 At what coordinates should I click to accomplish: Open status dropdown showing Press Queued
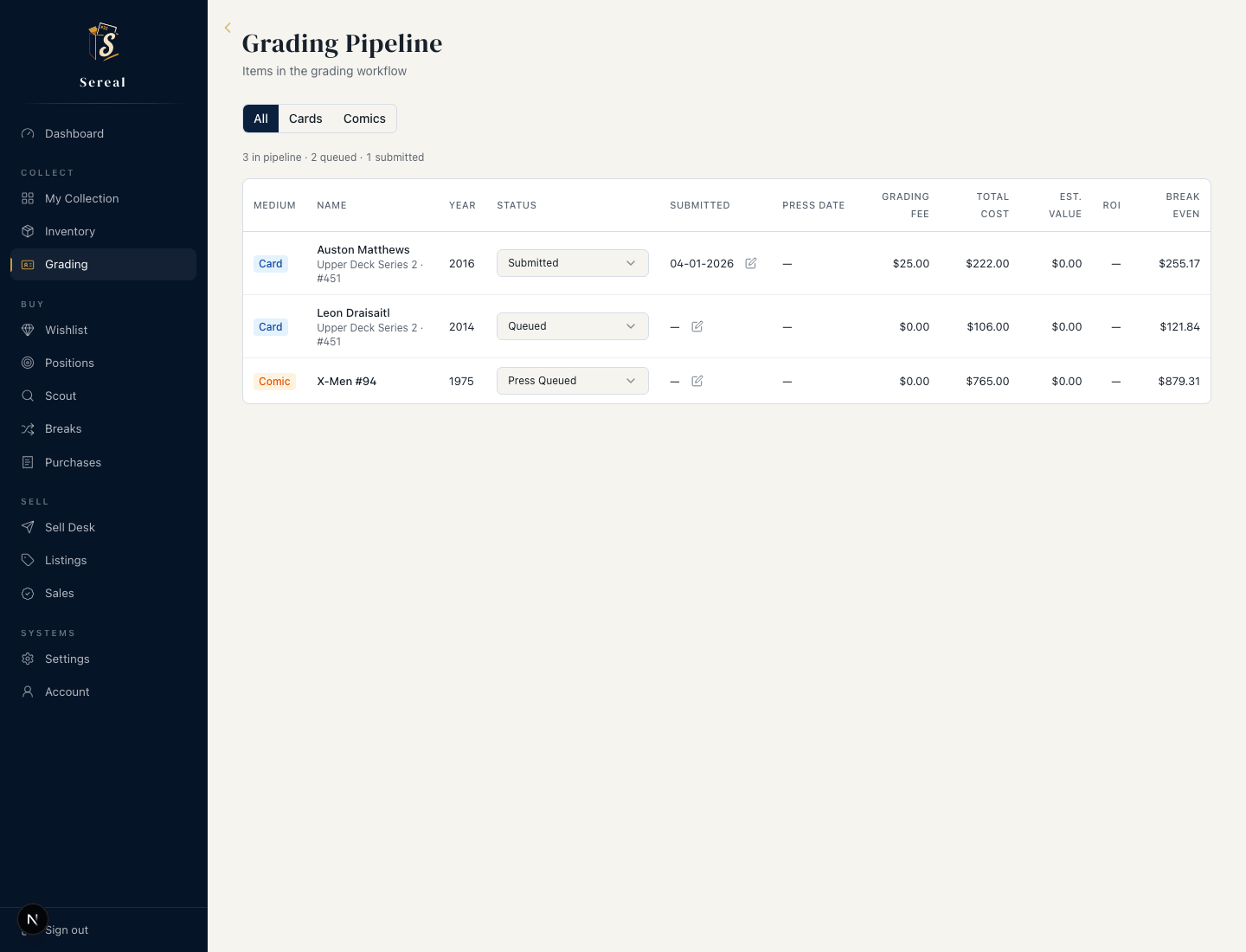[573, 381]
